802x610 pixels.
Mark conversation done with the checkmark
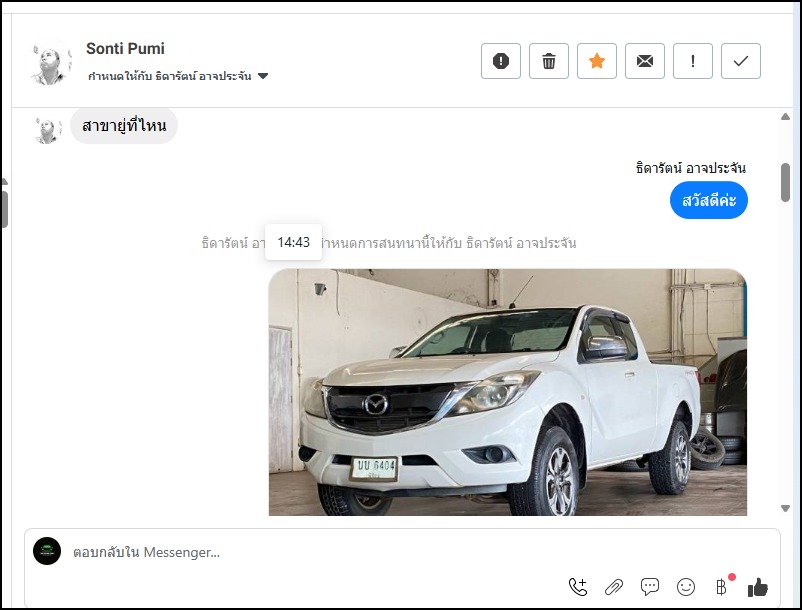[x=741, y=61]
